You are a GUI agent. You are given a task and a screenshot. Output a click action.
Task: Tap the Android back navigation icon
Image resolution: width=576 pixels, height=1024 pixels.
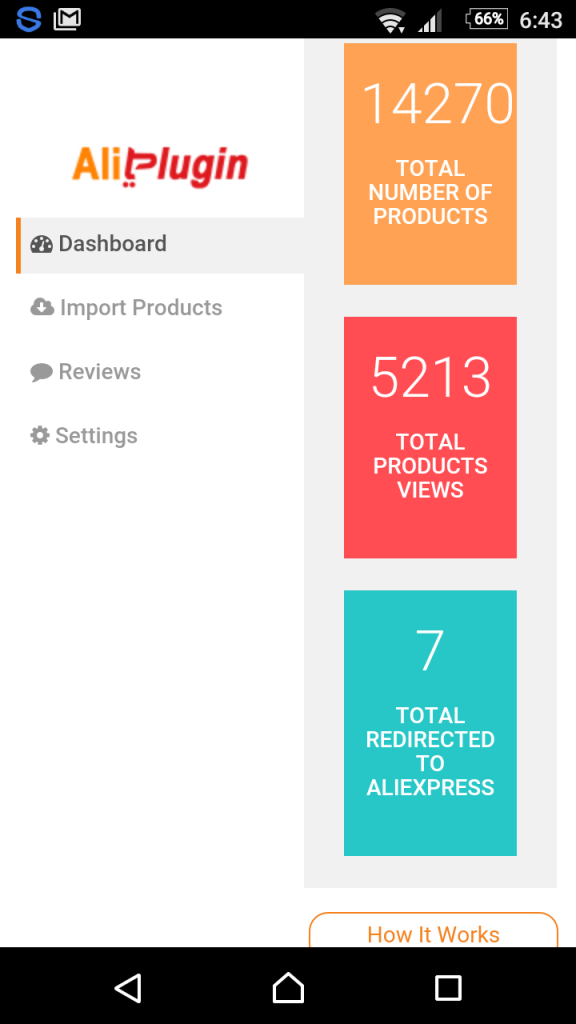point(128,987)
